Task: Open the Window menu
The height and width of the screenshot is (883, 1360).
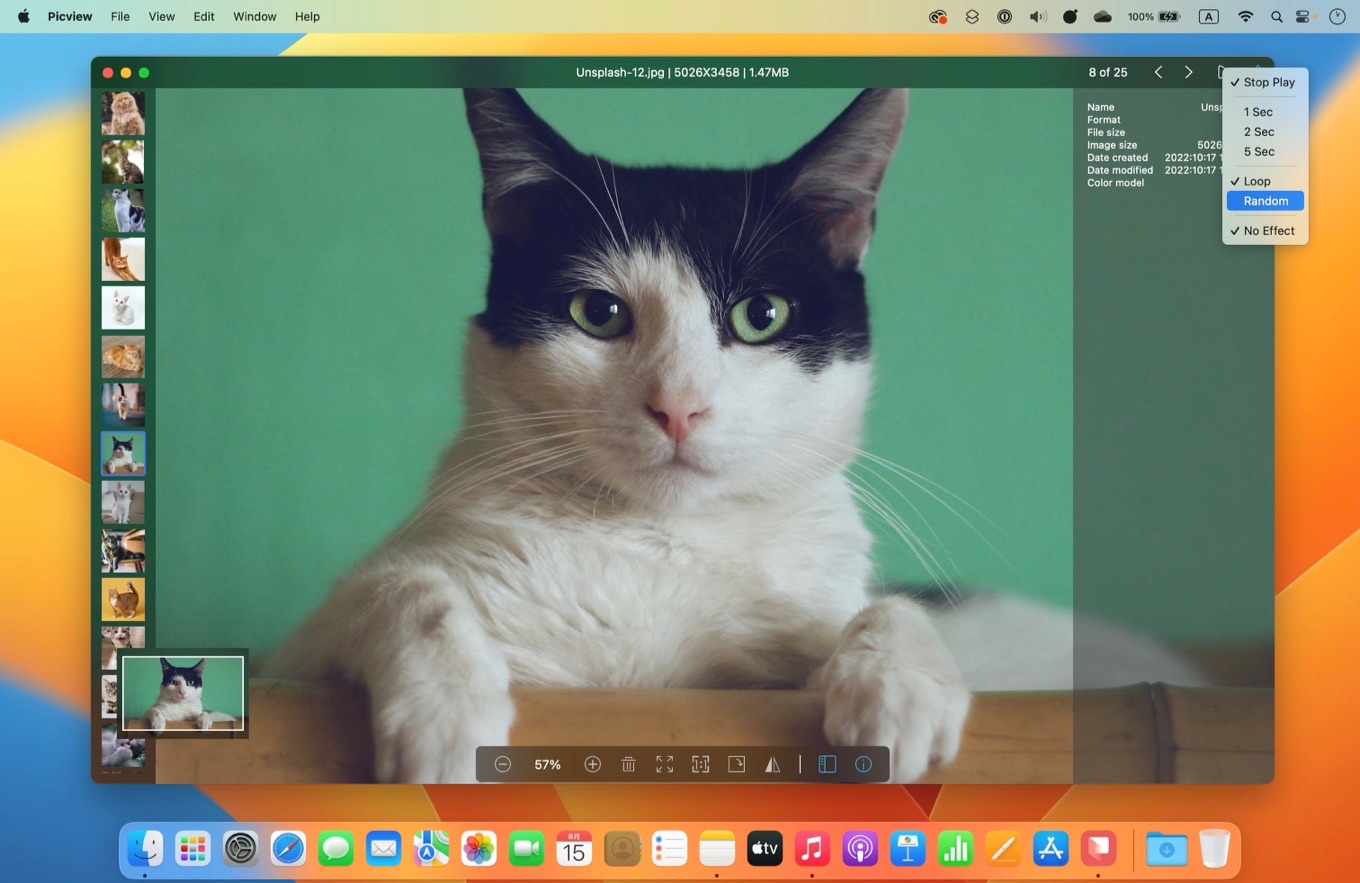Action: 255,16
